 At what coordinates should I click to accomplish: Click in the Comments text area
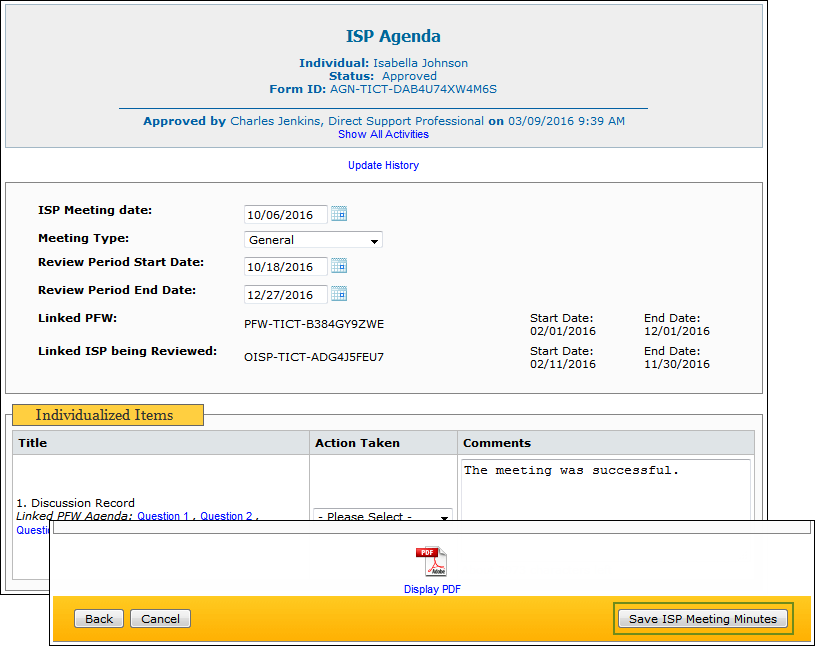click(x=606, y=490)
